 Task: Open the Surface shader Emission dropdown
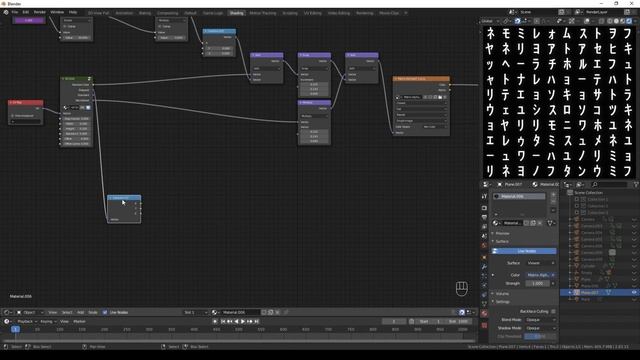[540, 263]
